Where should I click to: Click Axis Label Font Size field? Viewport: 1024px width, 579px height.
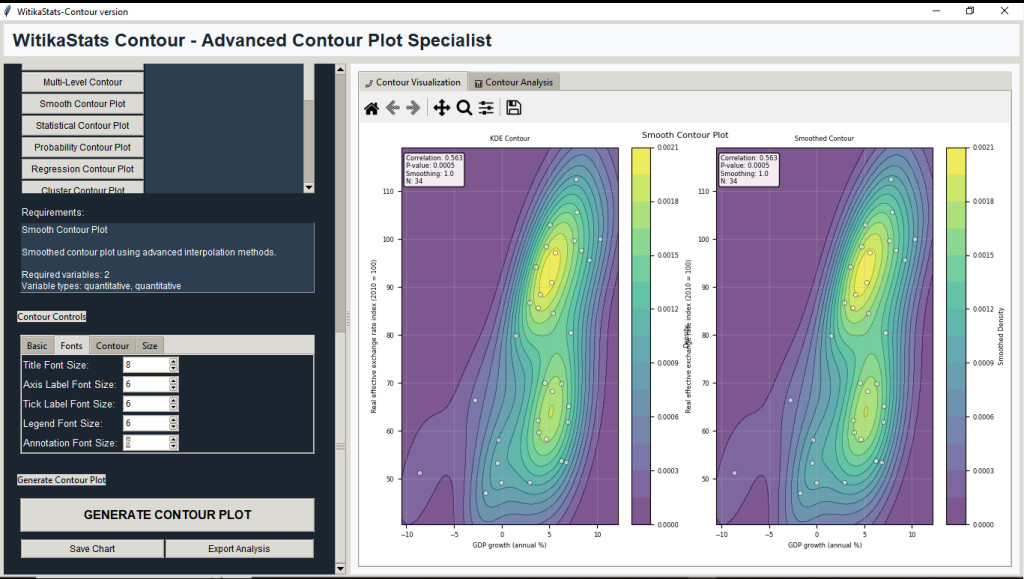(x=146, y=384)
